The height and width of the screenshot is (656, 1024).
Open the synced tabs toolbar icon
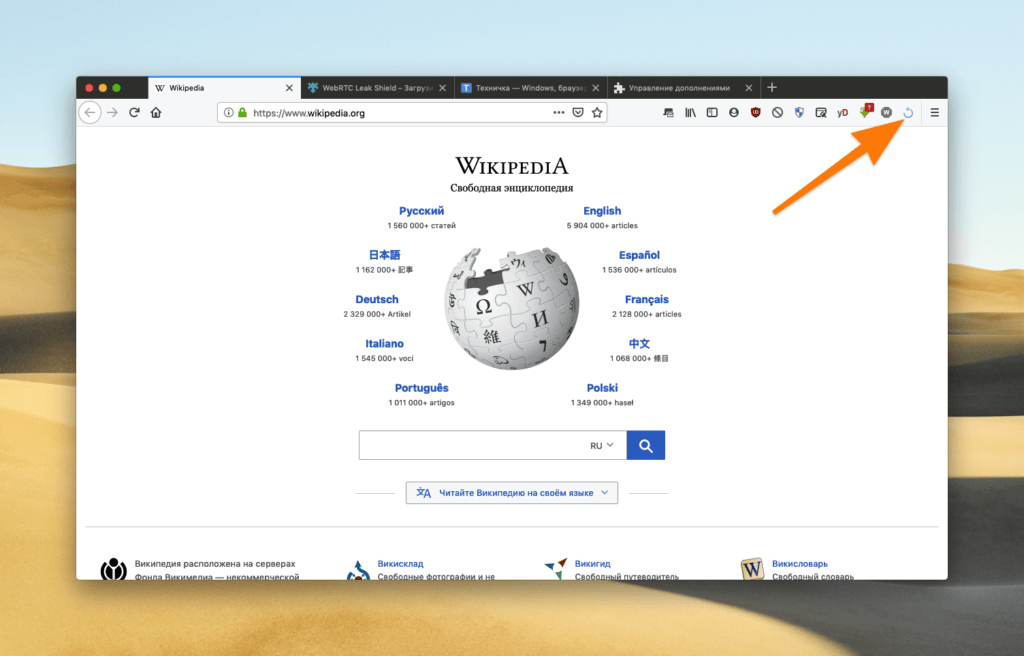(x=668, y=112)
